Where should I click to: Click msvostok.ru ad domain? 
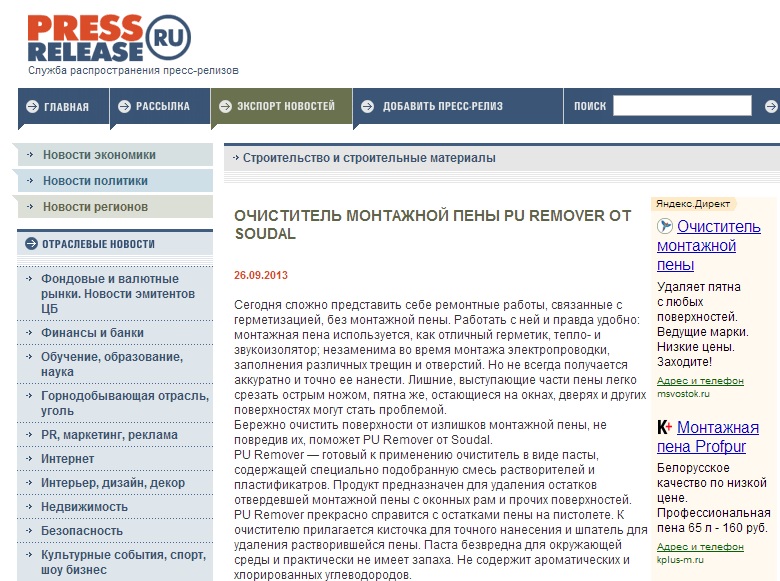click(683, 393)
